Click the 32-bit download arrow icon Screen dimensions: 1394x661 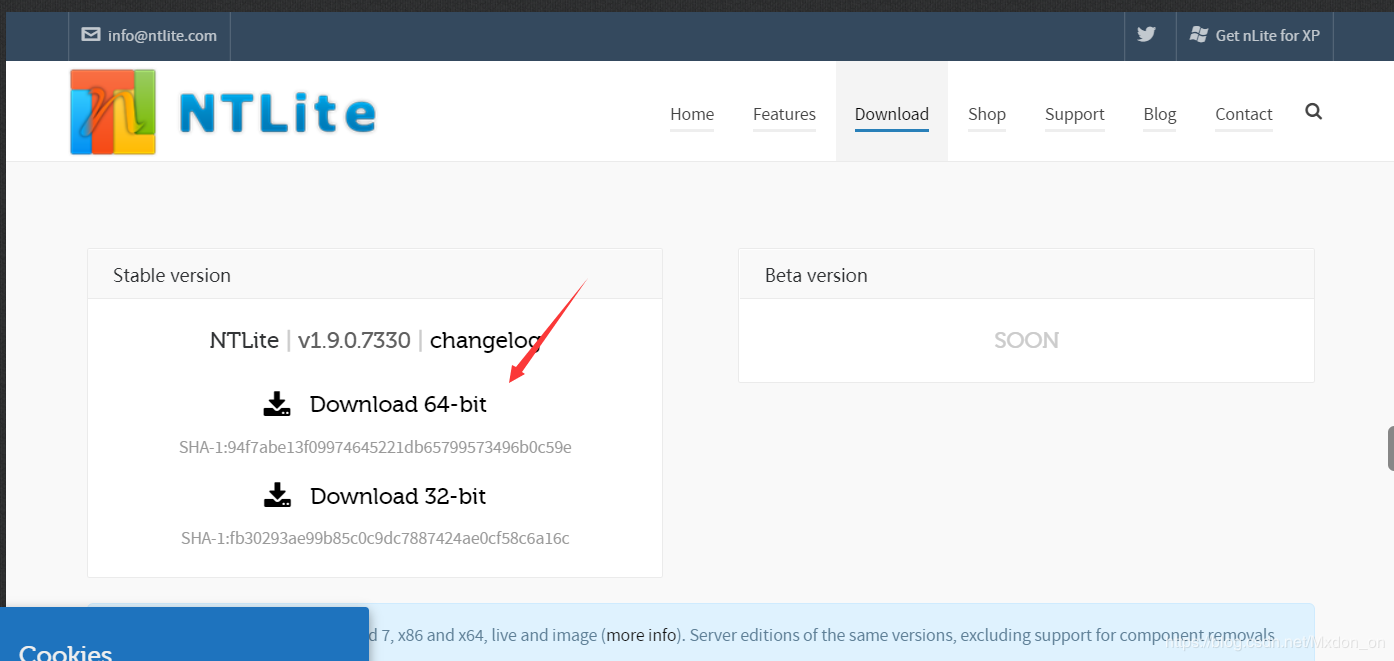(x=277, y=496)
